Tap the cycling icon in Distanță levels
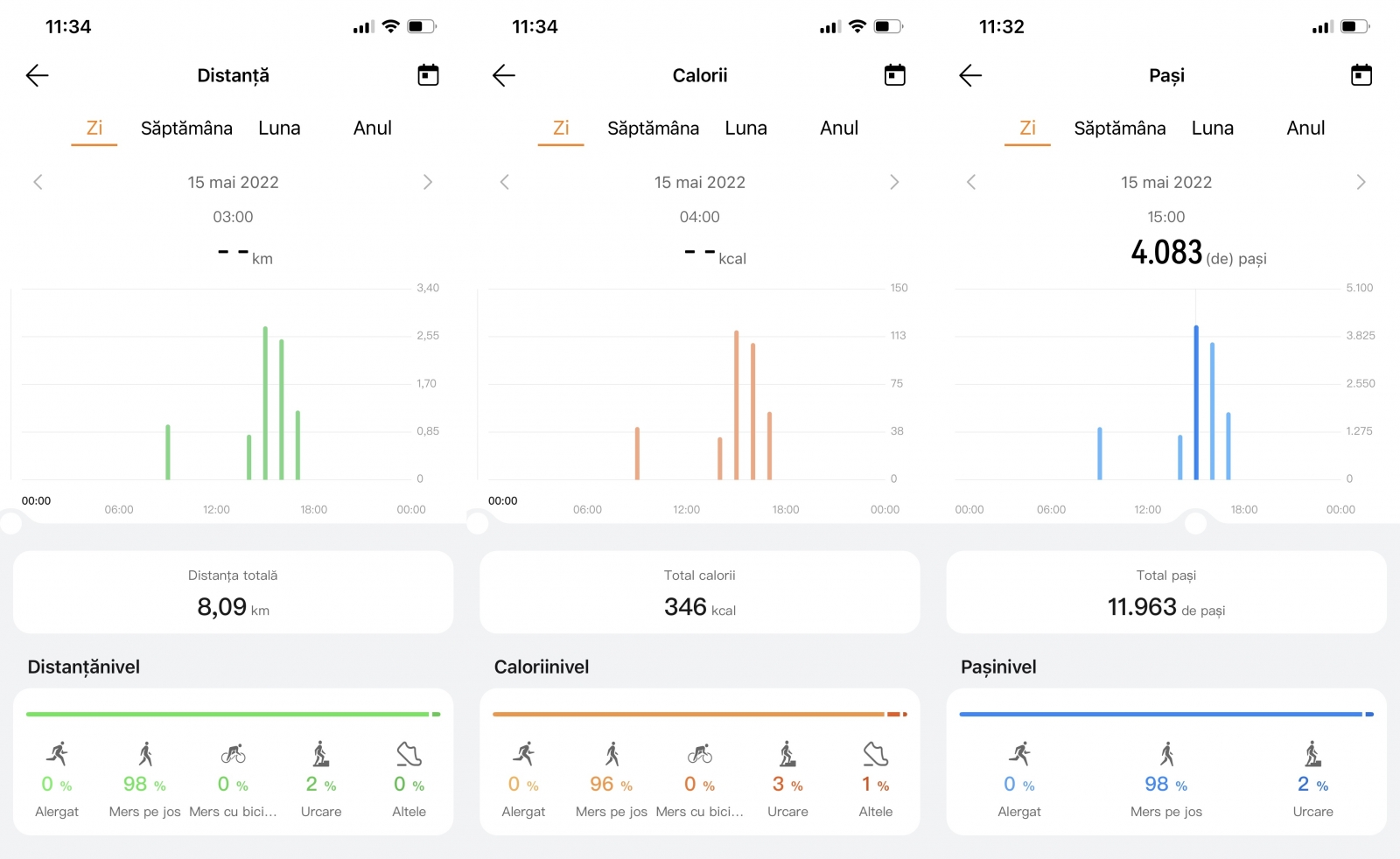Image resolution: width=1400 pixels, height=859 pixels. (x=233, y=754)
